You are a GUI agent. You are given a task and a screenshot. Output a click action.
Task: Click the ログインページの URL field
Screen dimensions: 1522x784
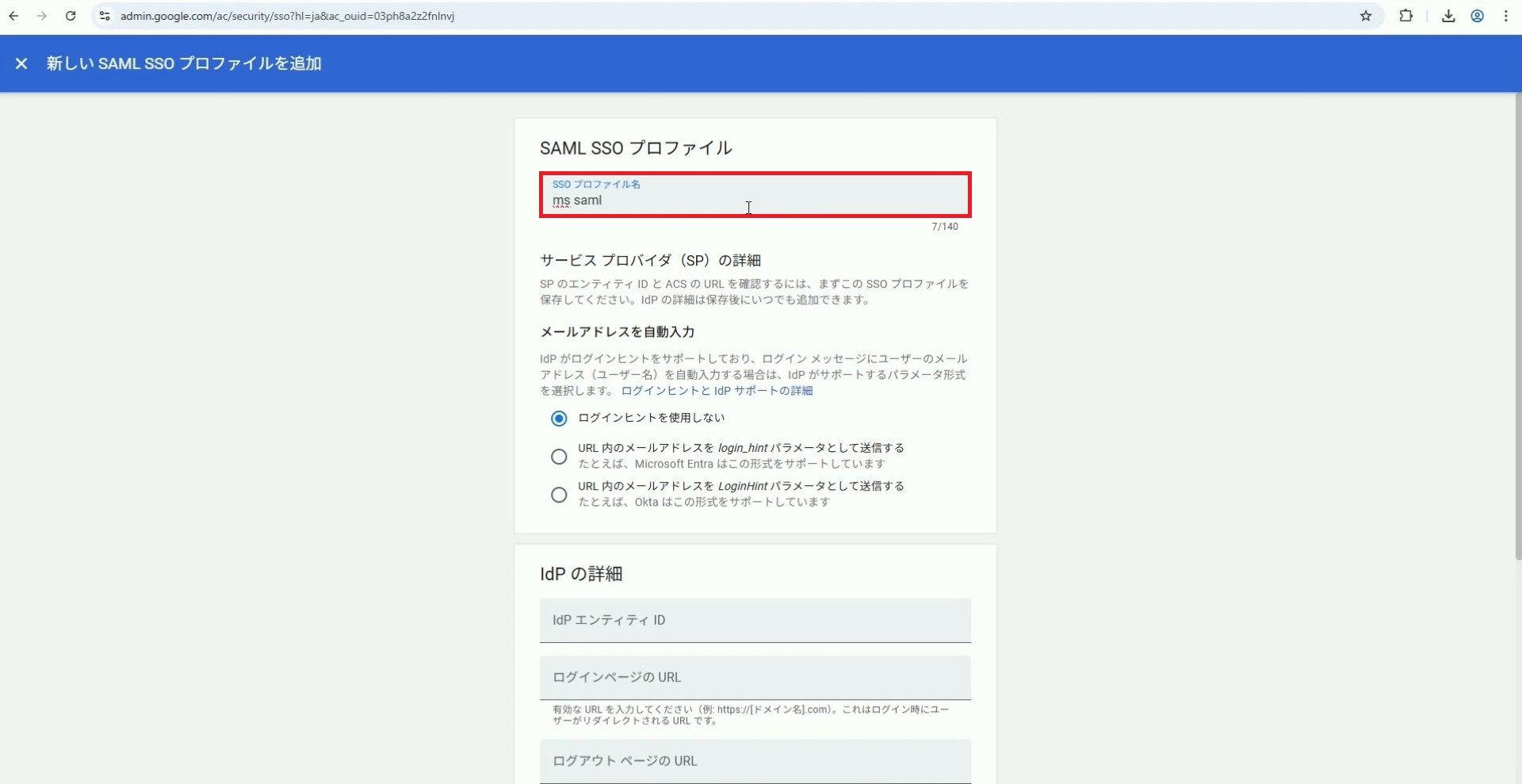[755, 677]
